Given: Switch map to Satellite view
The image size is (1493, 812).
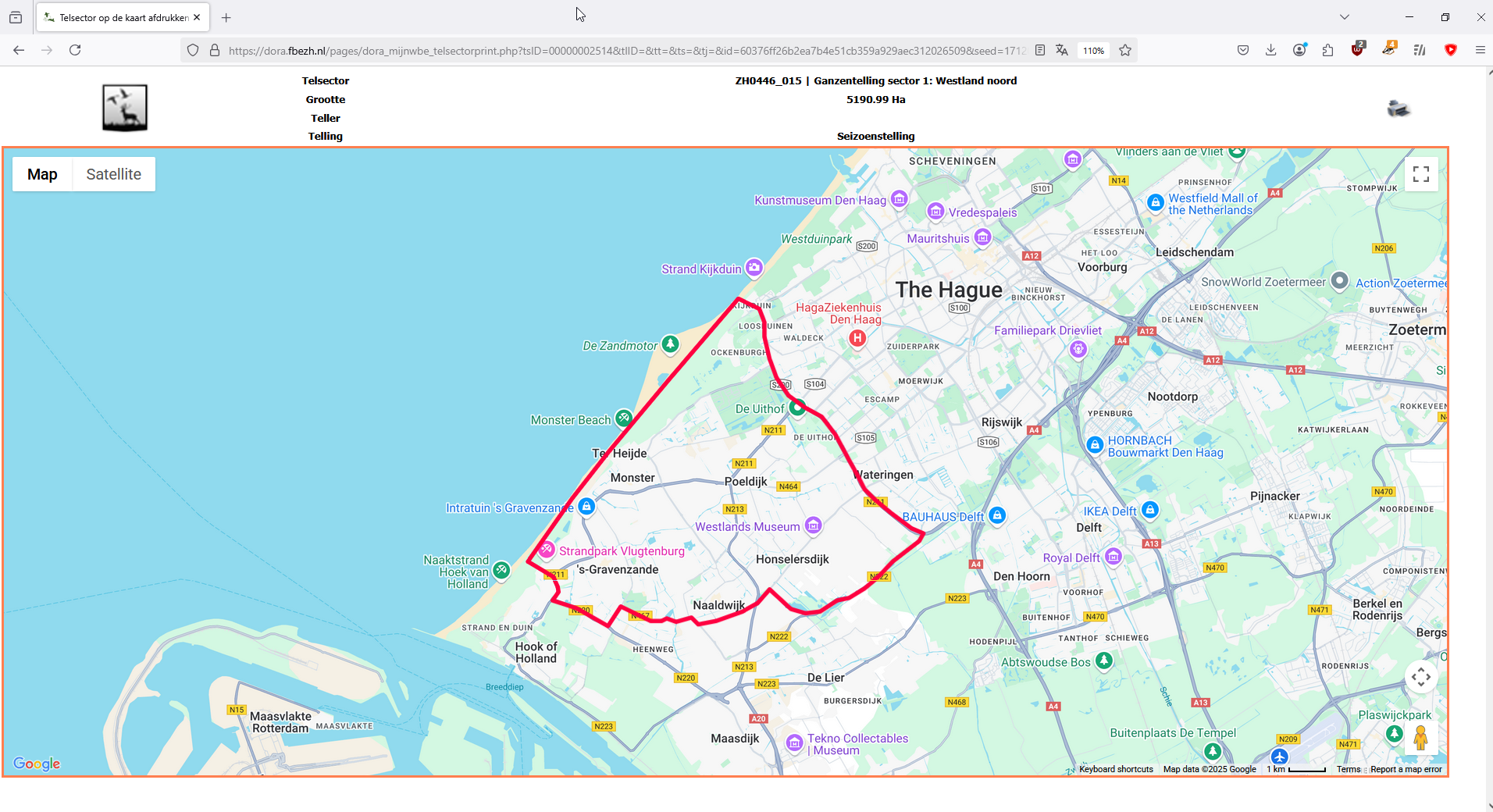Looking at the screenshot, I should [x=114, y=174].
